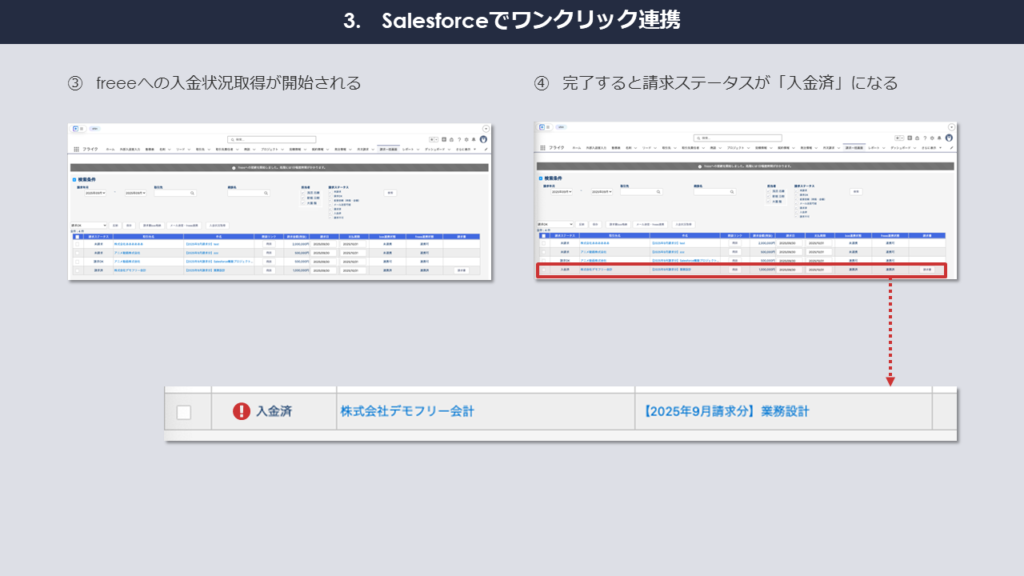Open the status dropdown above the left table
Viewport: 1024px width, 576px height.
click(x=87, y=225)
